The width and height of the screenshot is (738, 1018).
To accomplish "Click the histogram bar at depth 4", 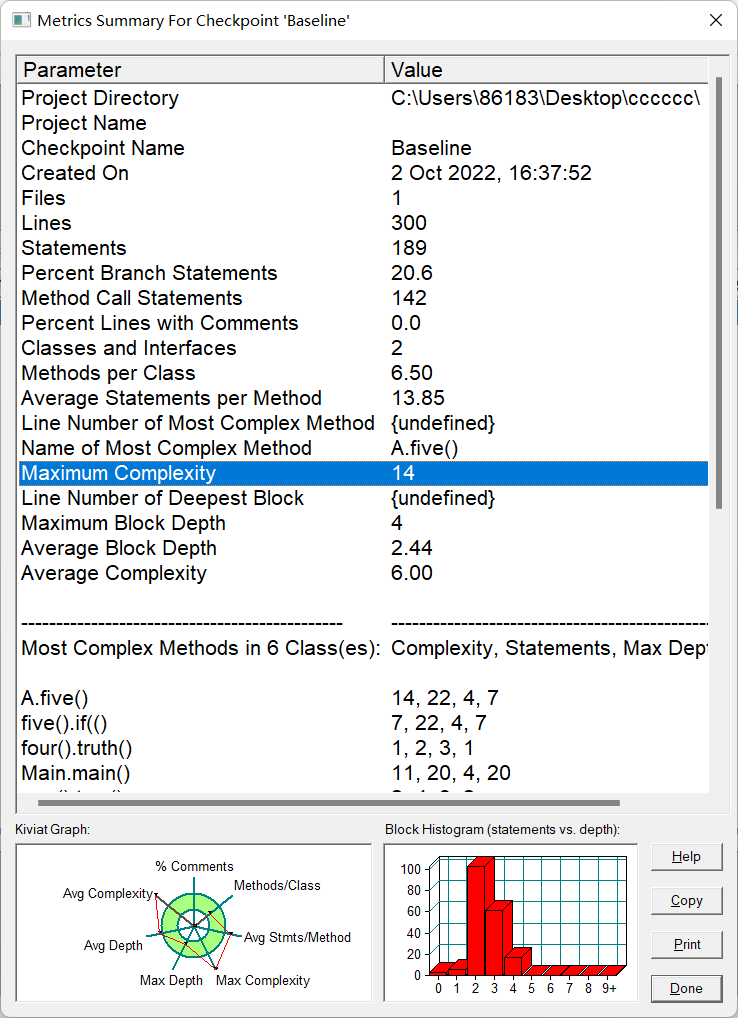I will pos(517,962).
